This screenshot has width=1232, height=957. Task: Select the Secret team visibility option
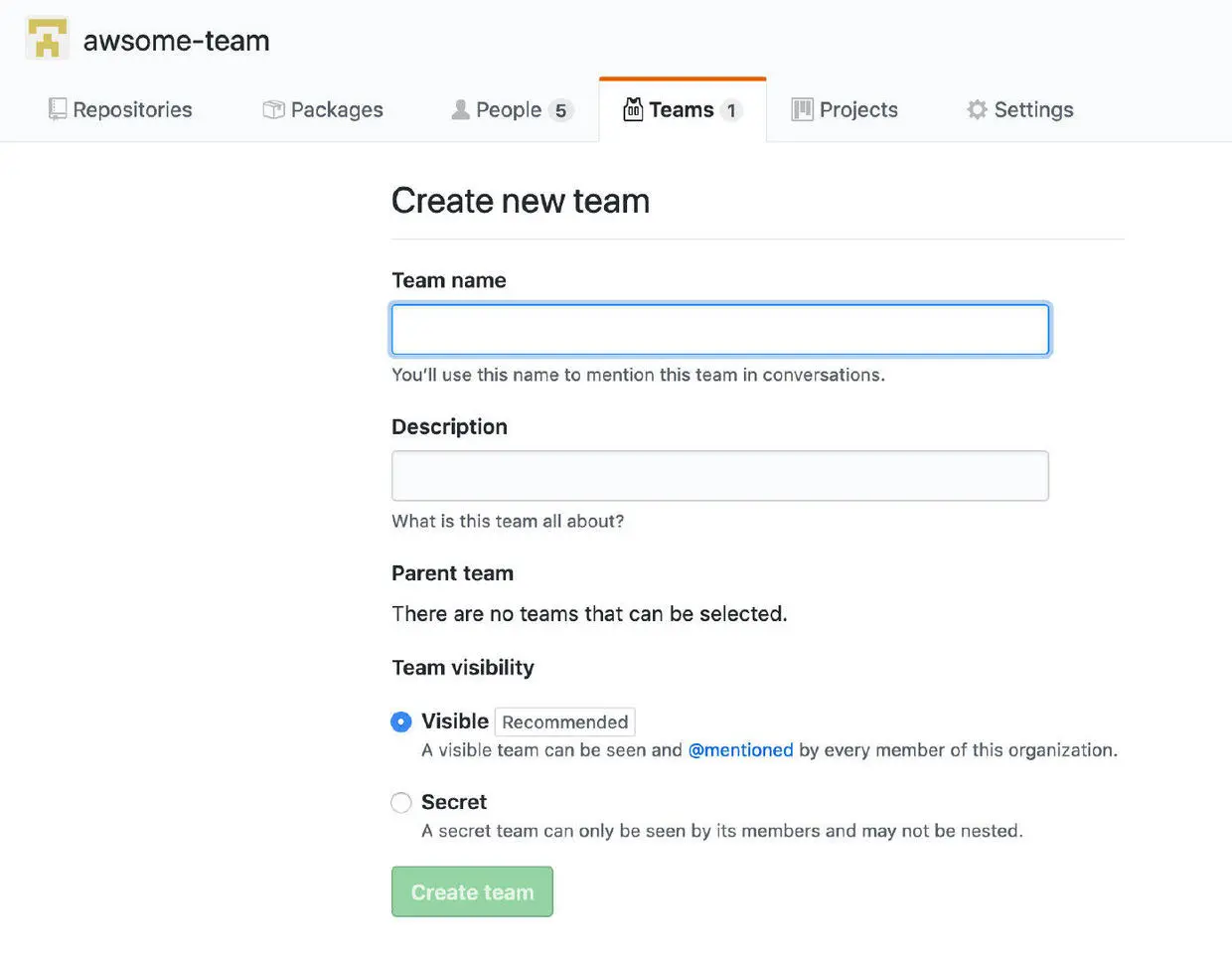[x=401, y=802]
